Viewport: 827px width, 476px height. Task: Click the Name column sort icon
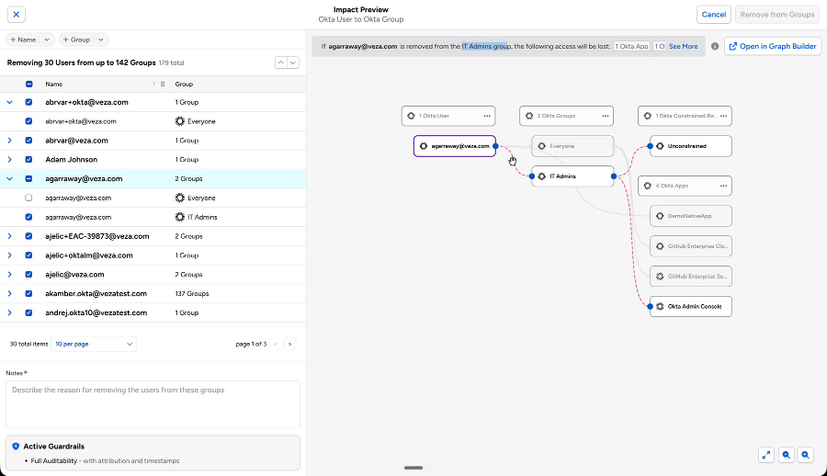(154, 84)
